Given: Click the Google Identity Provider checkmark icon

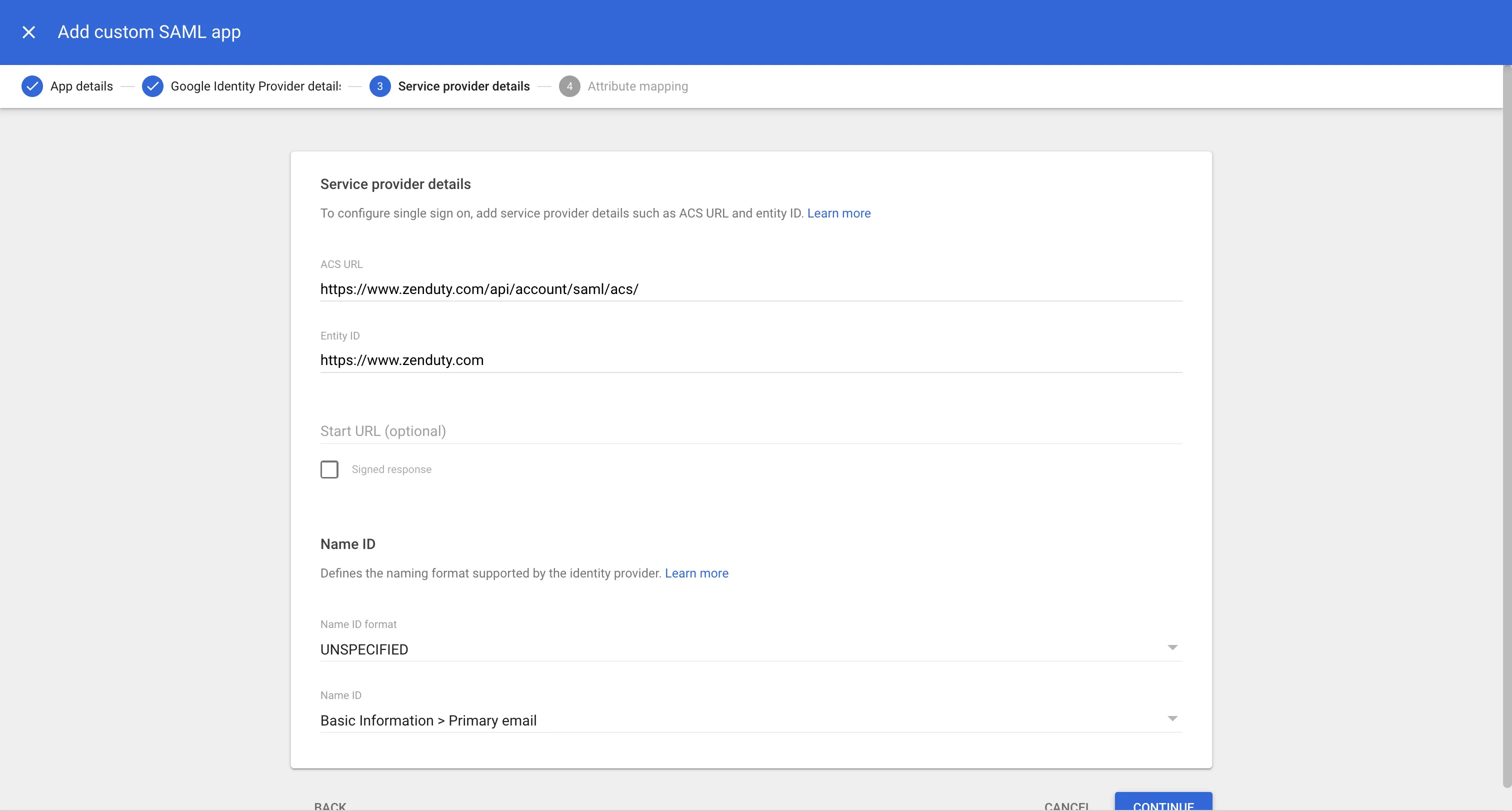Looking at the screenshot, I should [x=152, y=86].
